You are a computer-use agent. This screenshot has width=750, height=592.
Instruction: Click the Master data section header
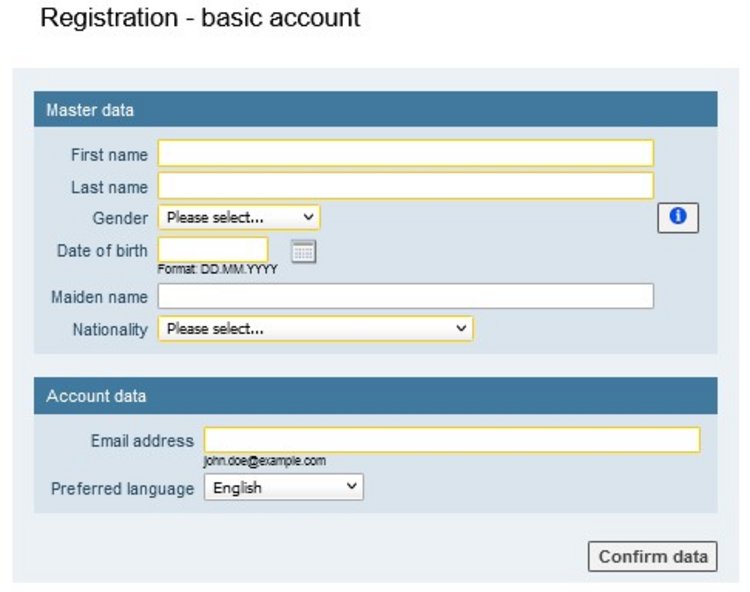[x=375, y=110]
